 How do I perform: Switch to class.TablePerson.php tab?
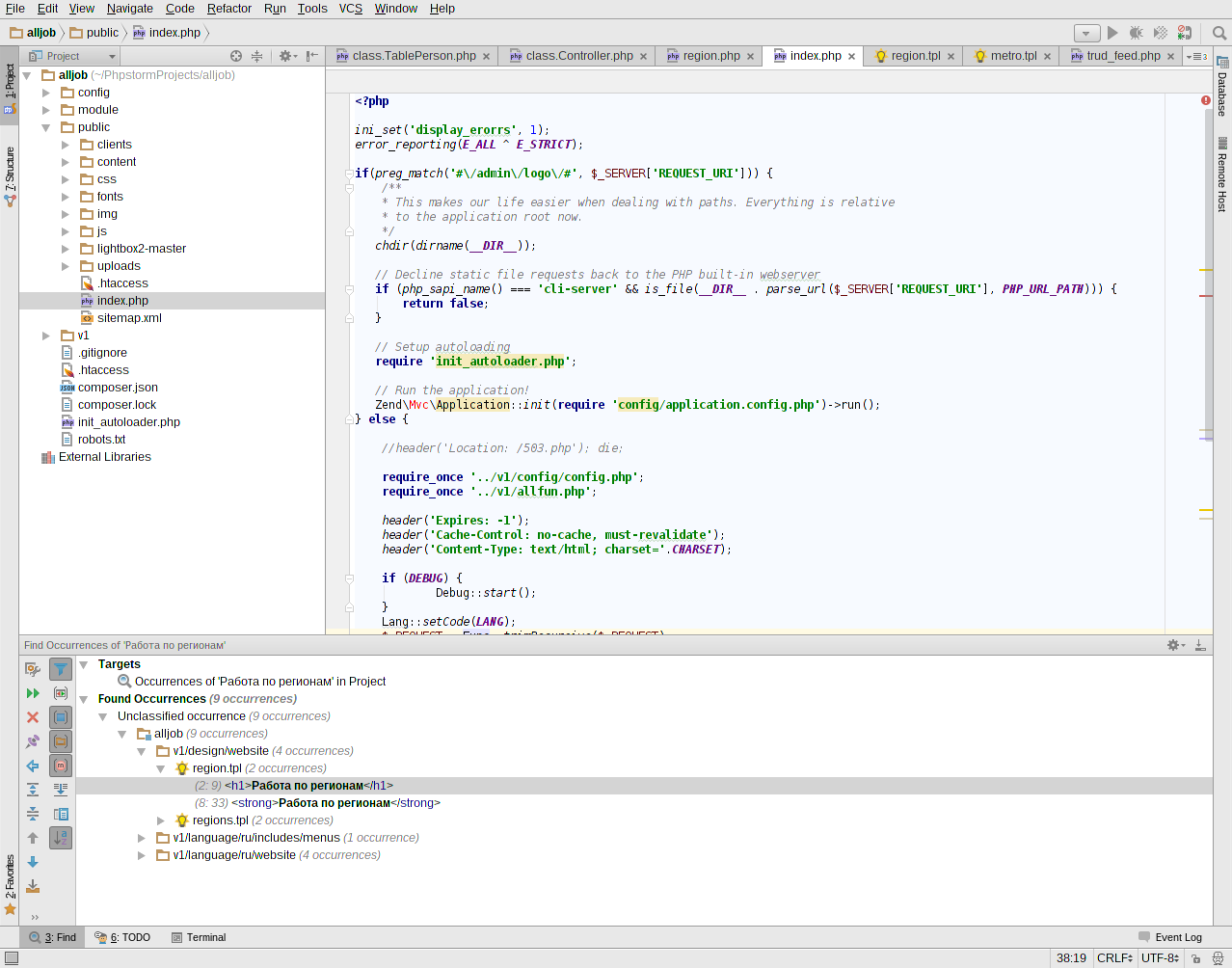pos(415,56)
